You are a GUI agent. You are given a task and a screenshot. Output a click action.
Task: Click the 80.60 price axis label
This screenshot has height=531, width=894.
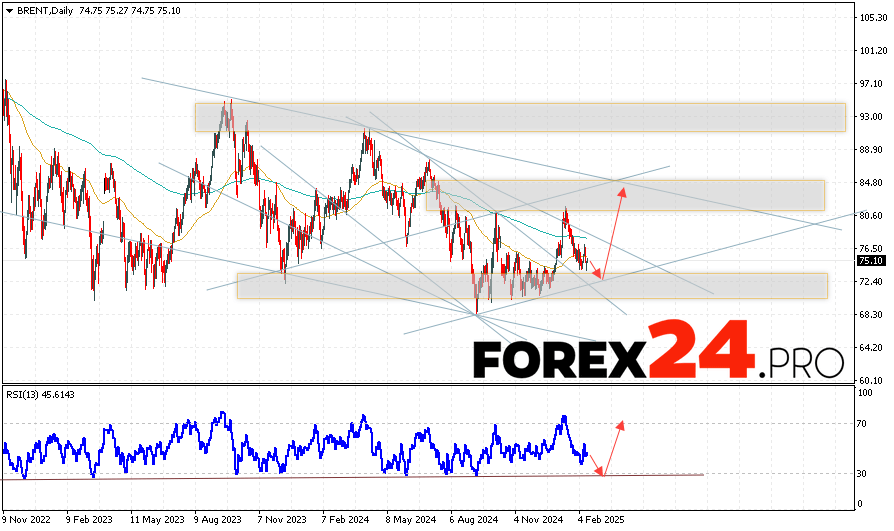point(869,215)
